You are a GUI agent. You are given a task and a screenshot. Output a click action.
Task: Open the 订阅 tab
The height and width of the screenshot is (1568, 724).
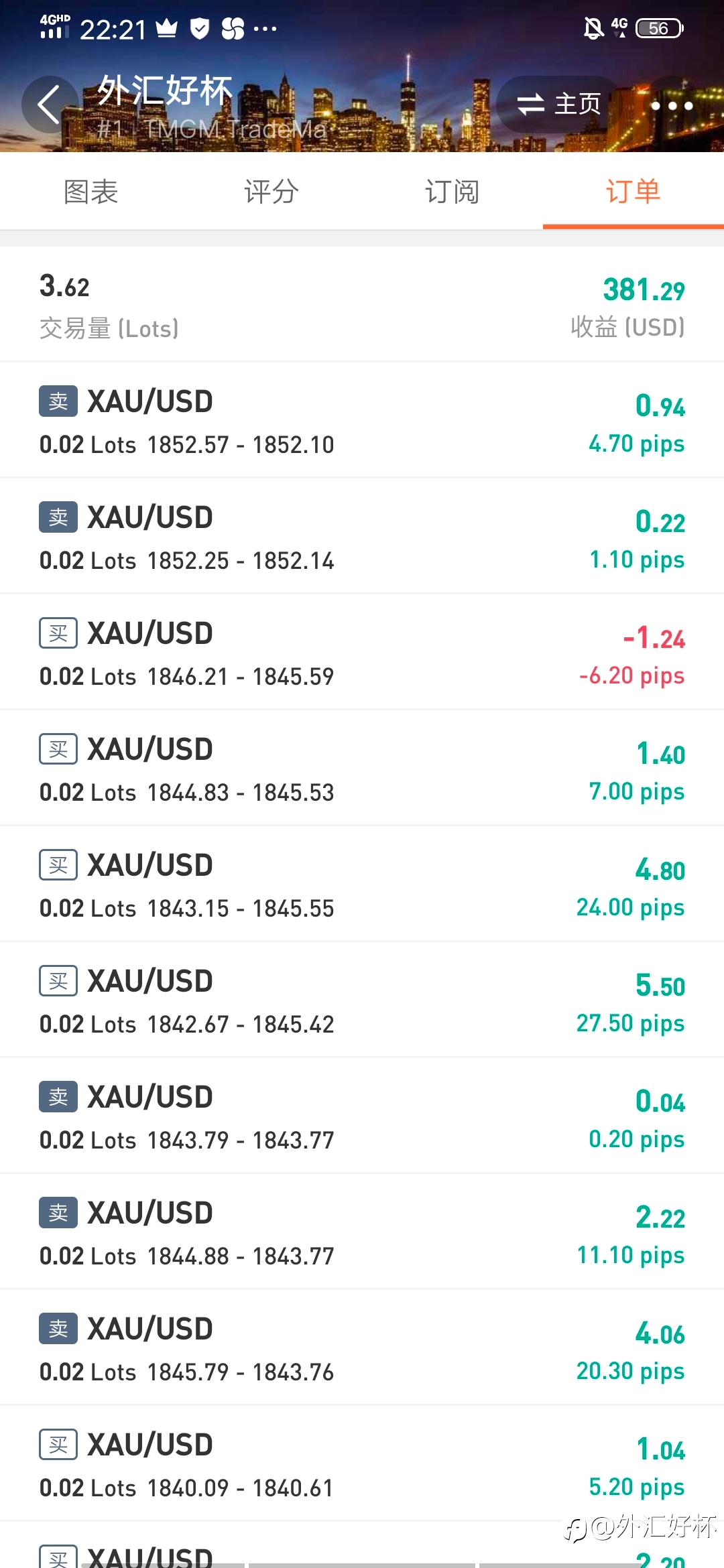pyautogui.click(x=452, y=192)
